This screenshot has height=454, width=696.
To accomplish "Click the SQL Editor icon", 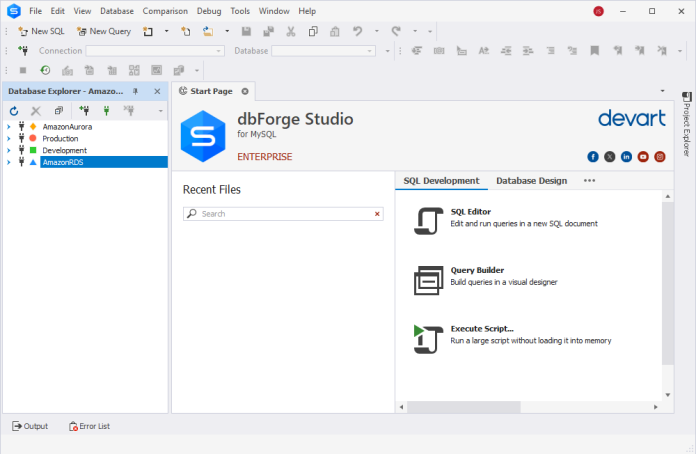I will (x=428, y=220).
